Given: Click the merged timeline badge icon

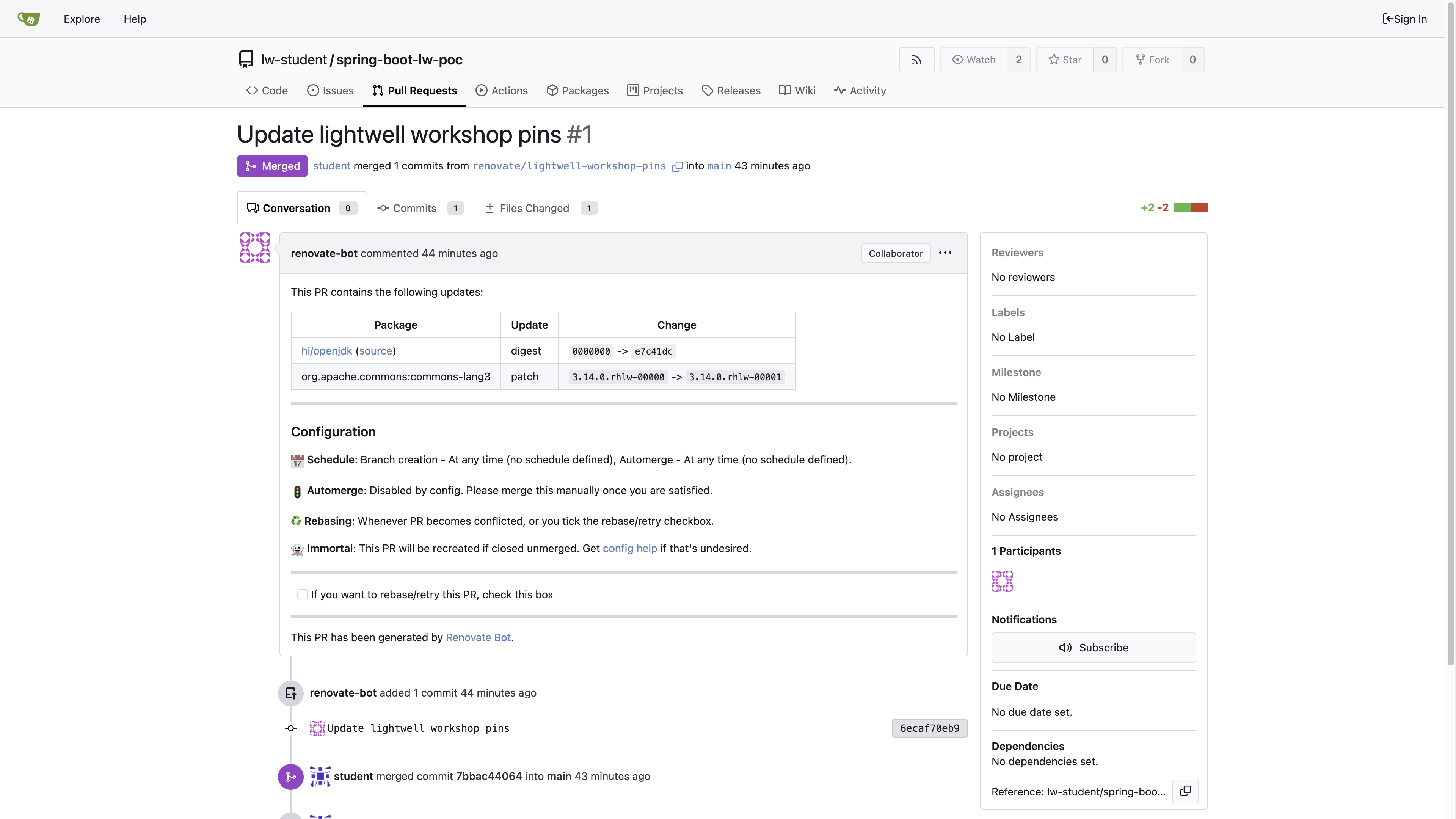Looking at the screenshot, I should pyautogui.click(x=290, y=777).
